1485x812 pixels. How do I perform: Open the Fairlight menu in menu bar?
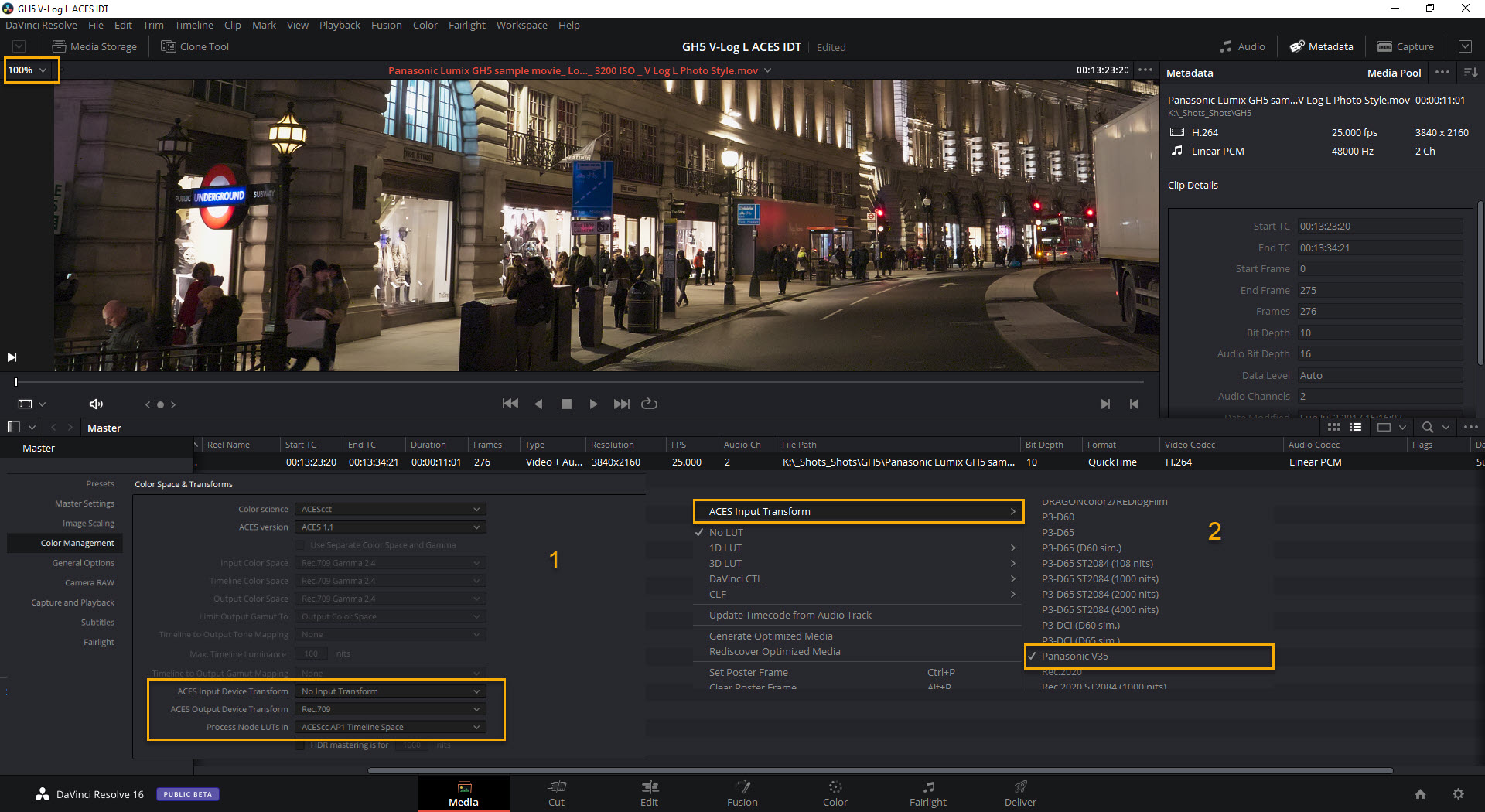[x=466, y=25]
